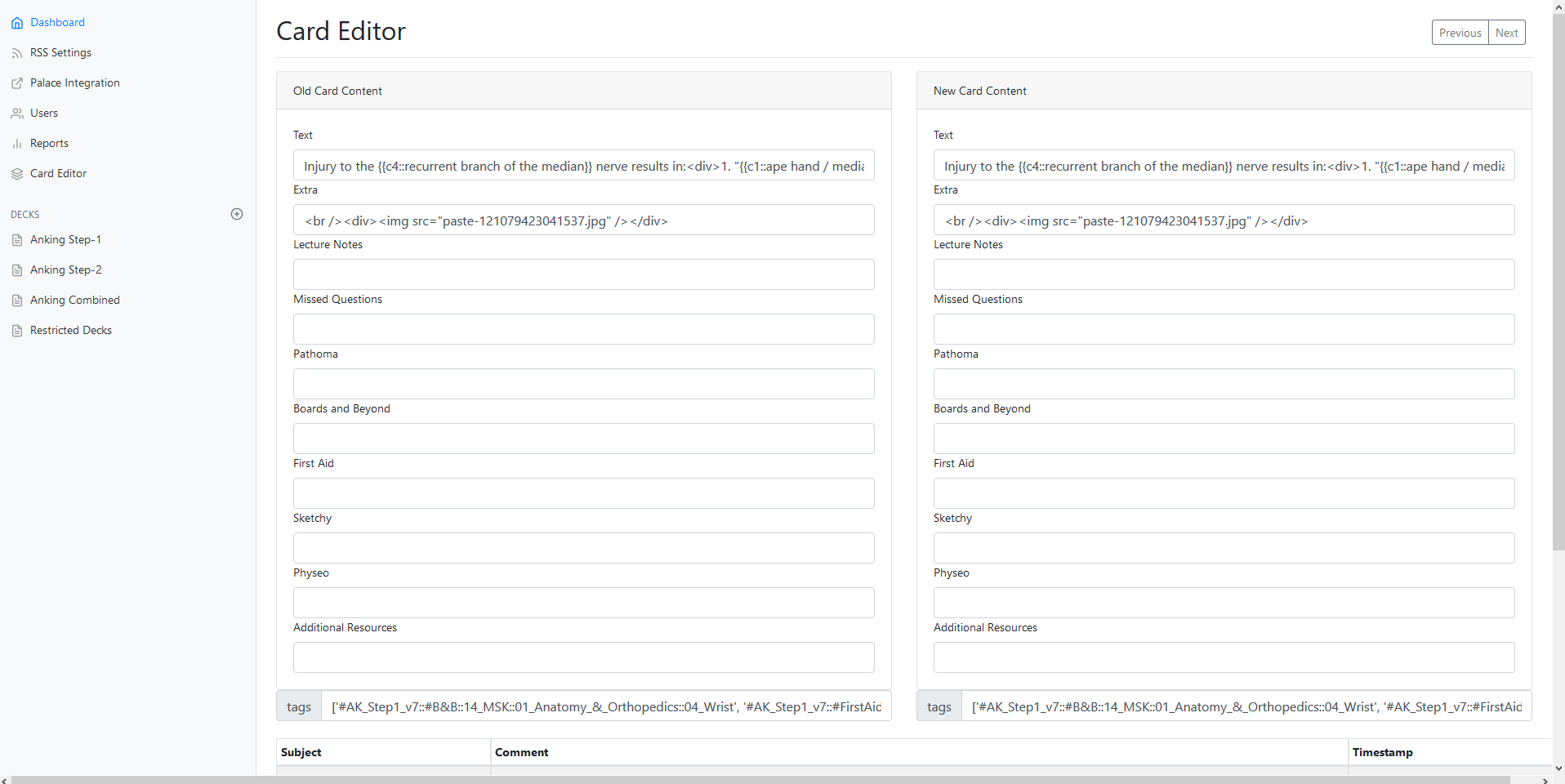Open the Anking Combined deck
Image resolution: width=1565 pixels, height=784 pixels.
[74, 300]
